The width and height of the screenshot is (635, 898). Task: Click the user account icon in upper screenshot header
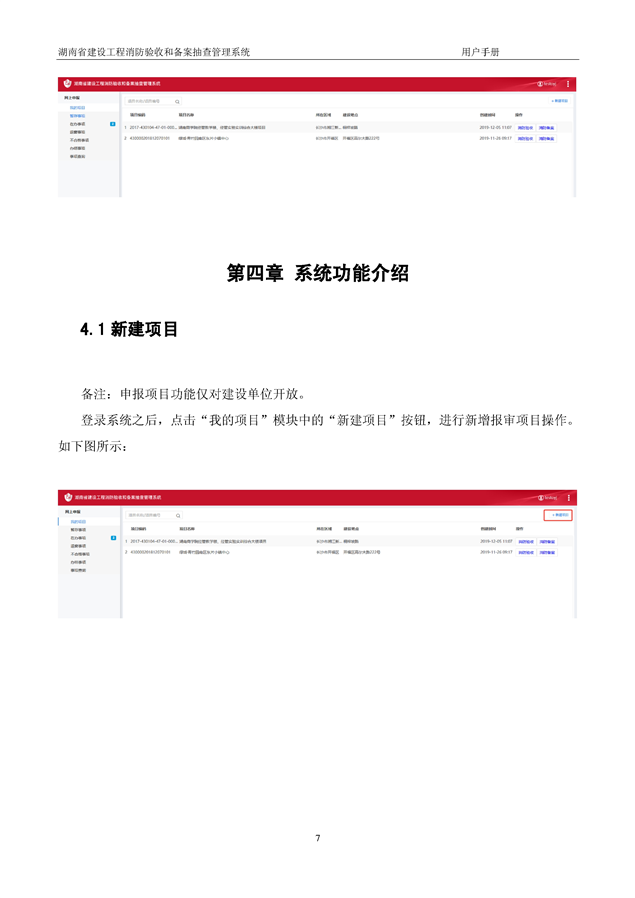541,85
